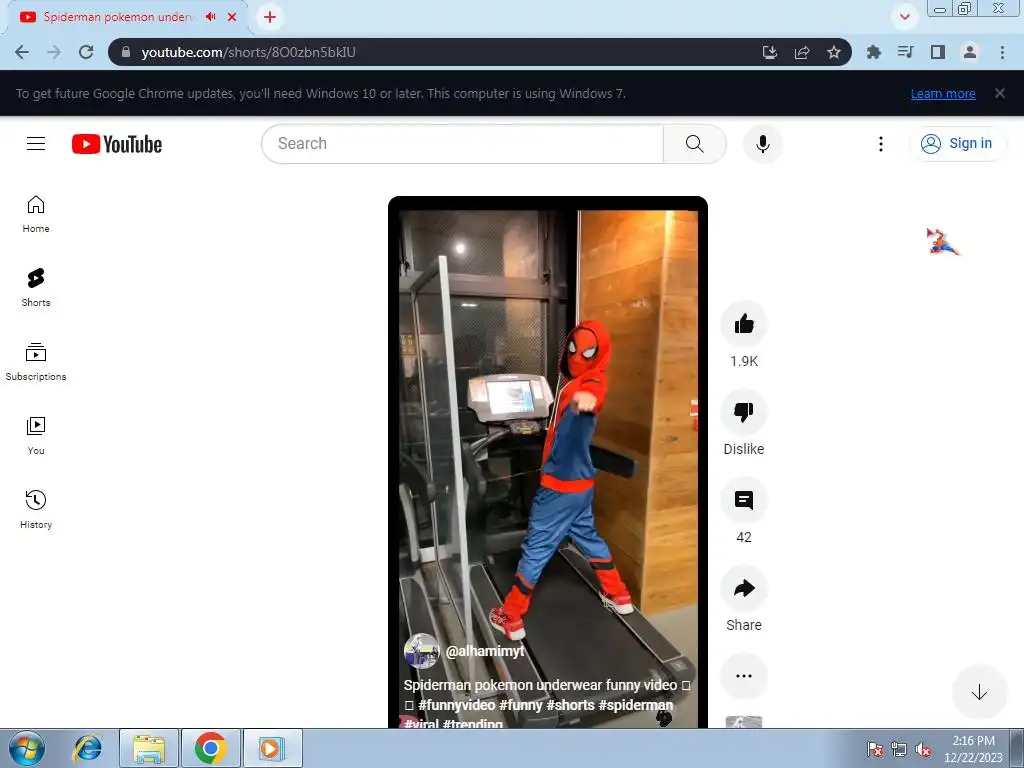This screenshot has width=1024, height=768.
Task: Open Chrome three-dot menu
Action: click(x=1002, y=52)
